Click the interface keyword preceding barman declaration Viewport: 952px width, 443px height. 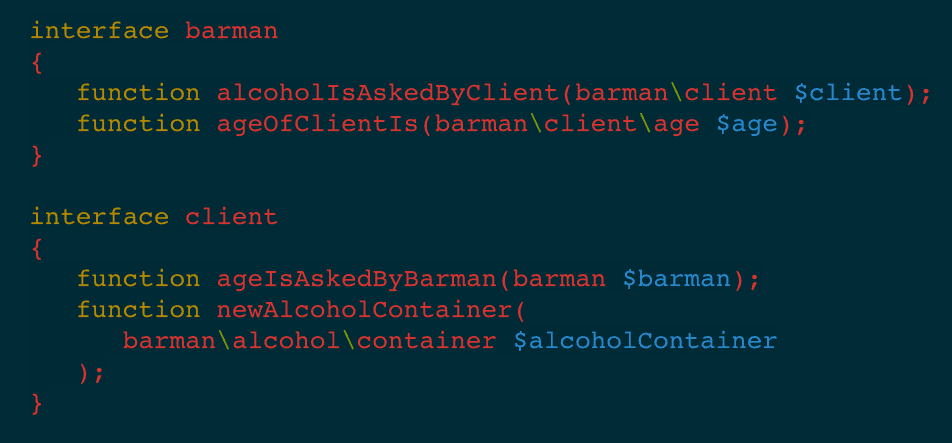[100, 31]
